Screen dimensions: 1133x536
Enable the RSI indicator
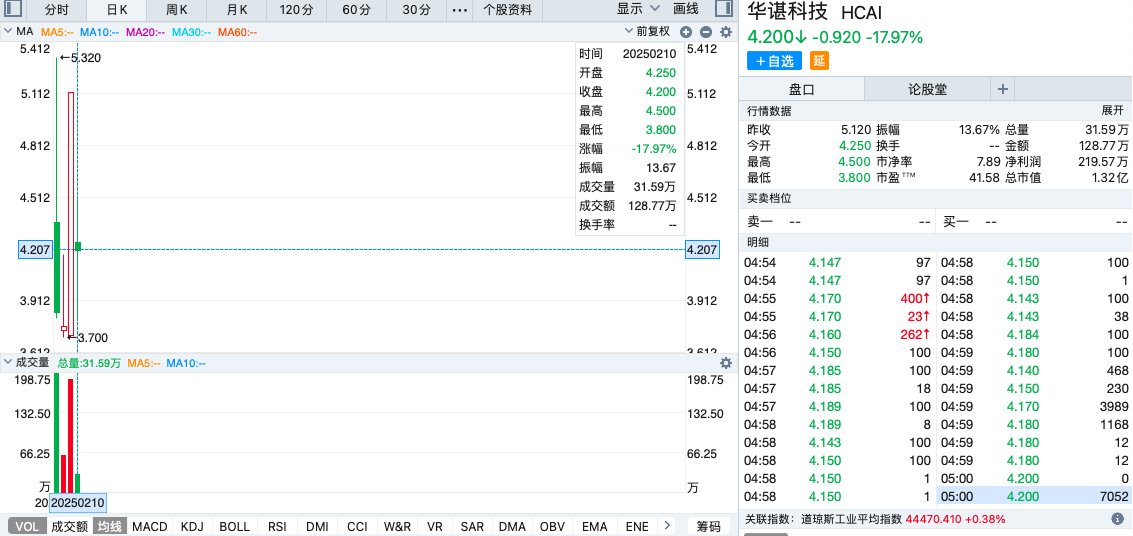(277, 527)
